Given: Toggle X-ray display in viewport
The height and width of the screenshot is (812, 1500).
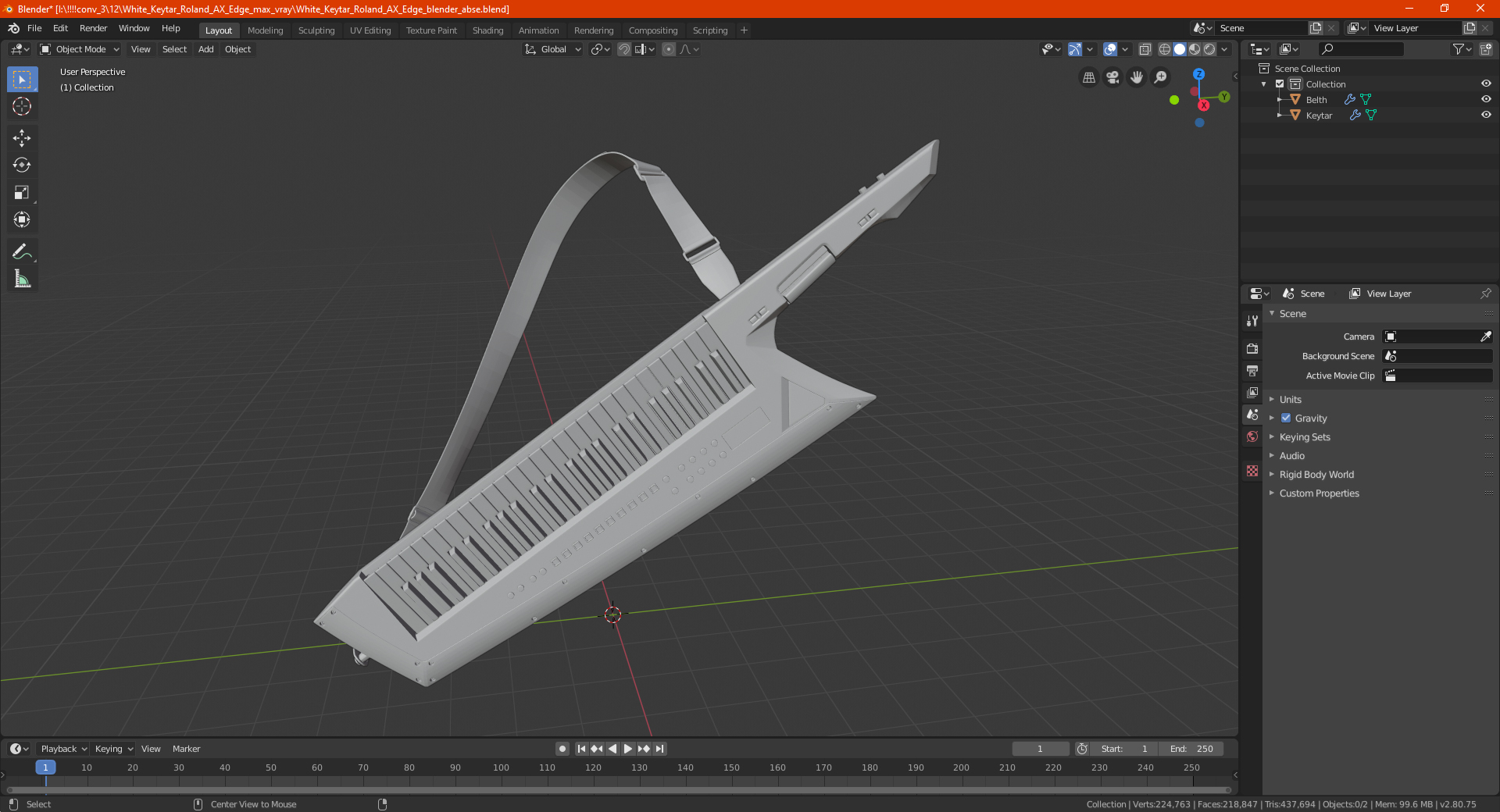Looking at the screenshot, I should point(1145,49).
